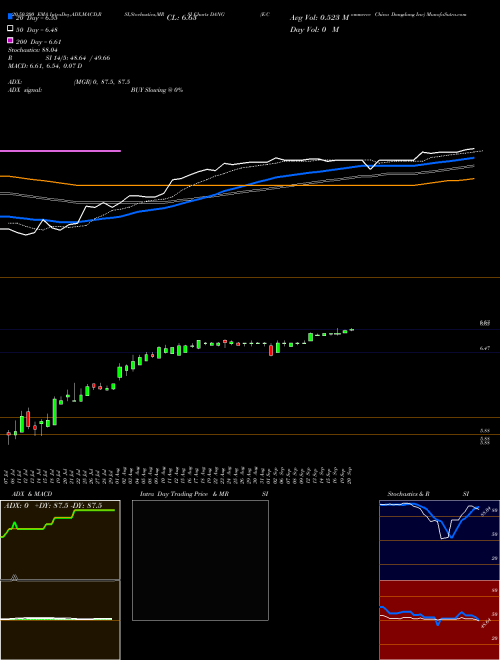Select the 'Stochastics: 88.04' reading
The image size is (500, 660).
click(32, 50)
